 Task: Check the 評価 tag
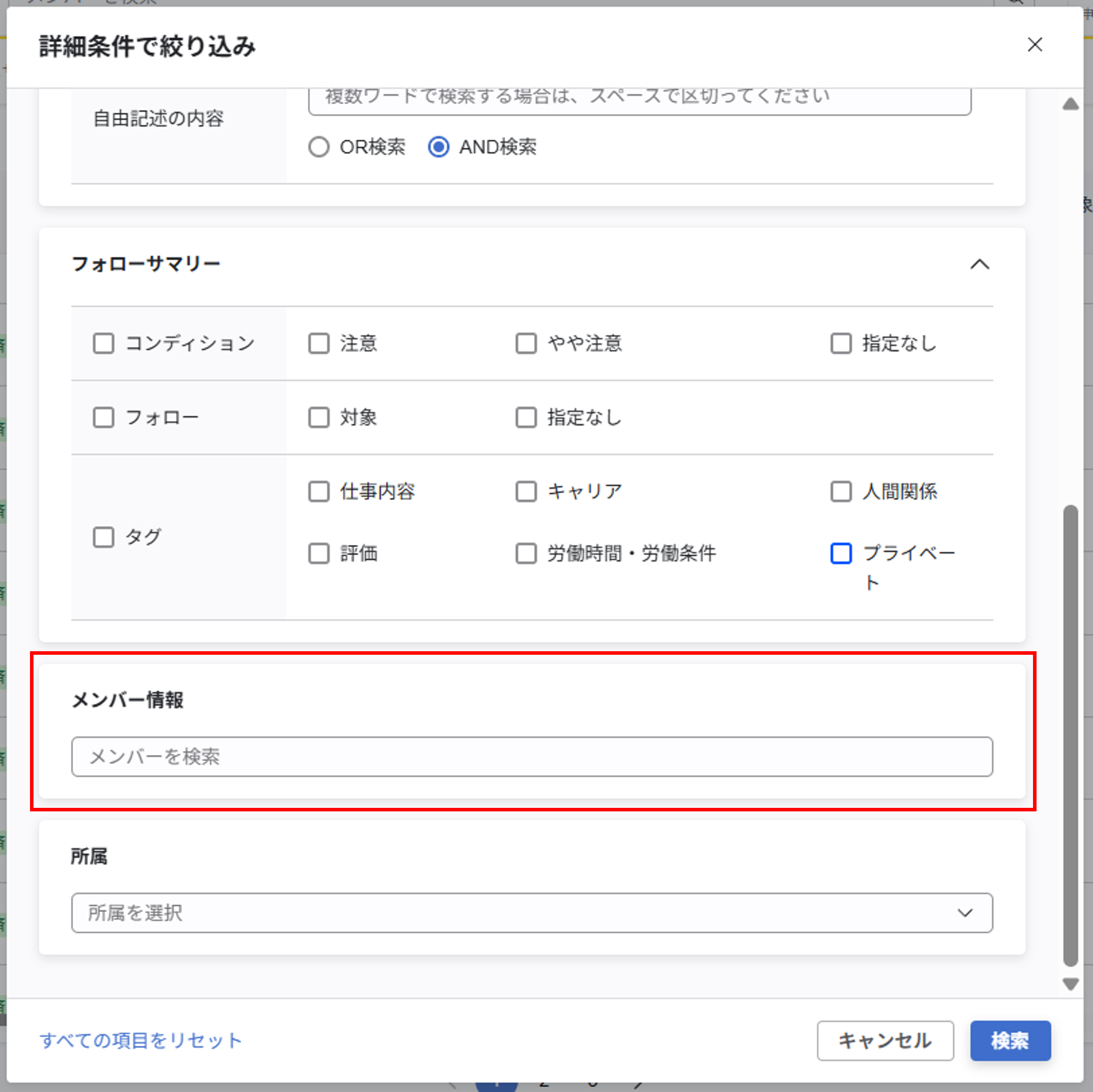[318, 554]
